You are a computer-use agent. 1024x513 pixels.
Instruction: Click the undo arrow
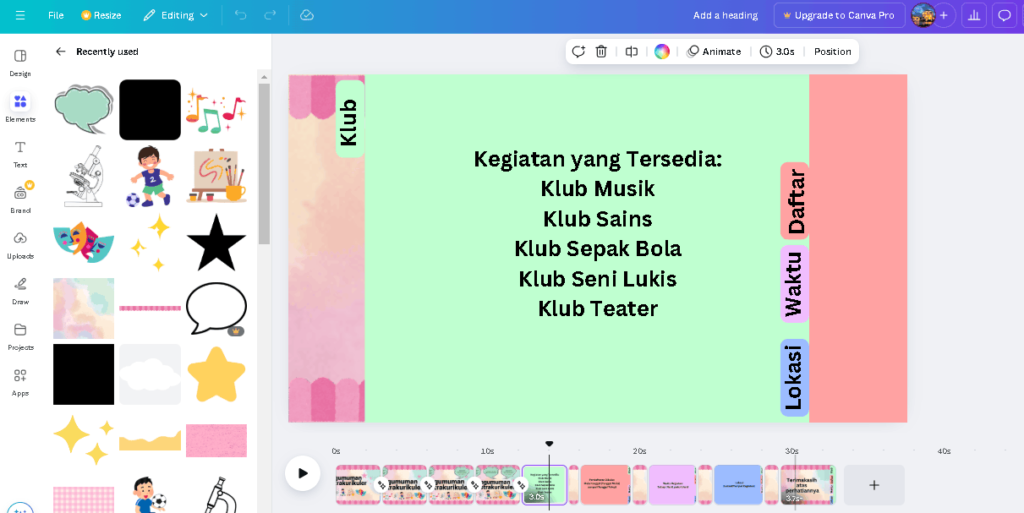pos(240,15)
